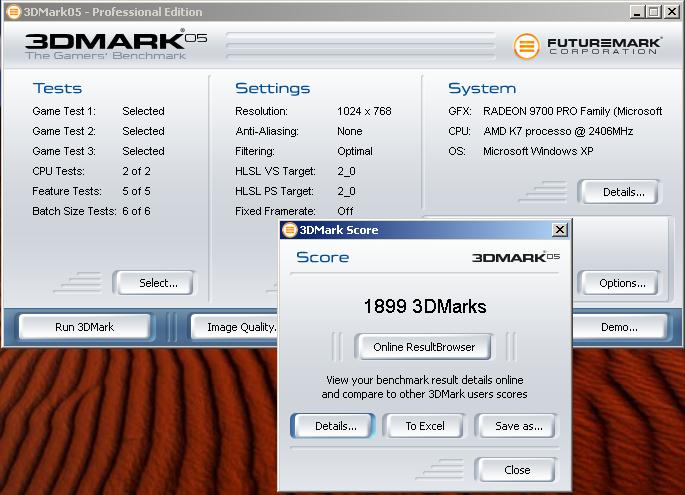
Task: Click the Game Test 1 'Selected' value
Action: tap(143, 111)
